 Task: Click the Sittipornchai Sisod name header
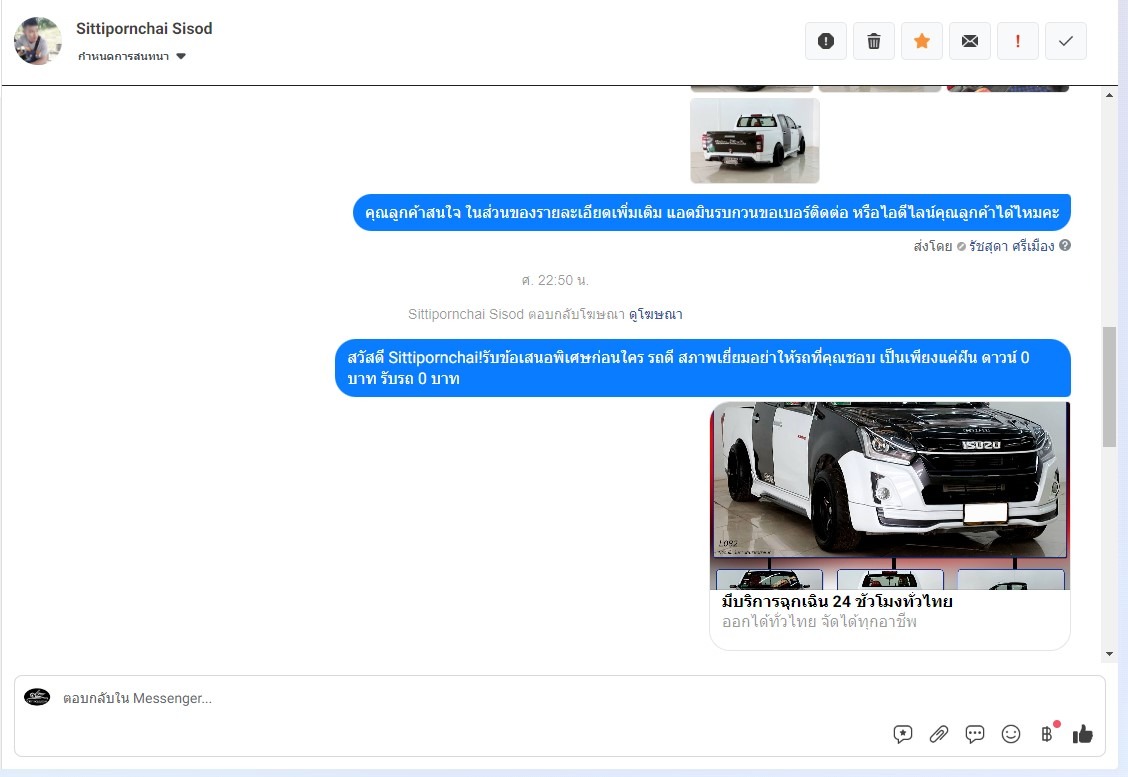(x=144, y=29)
